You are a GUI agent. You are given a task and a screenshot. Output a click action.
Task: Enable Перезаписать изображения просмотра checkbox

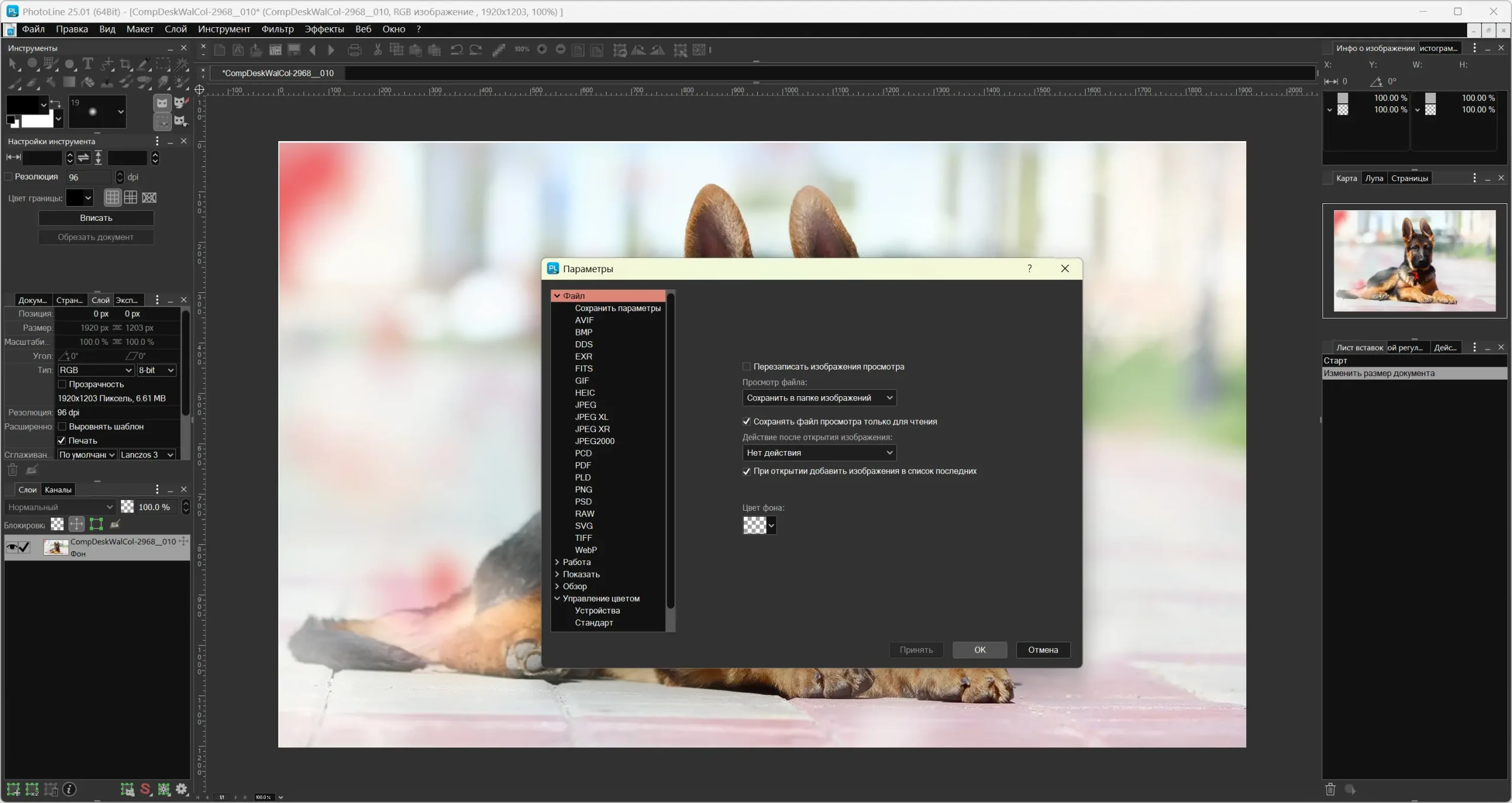pyautogui.click(x=747, y=367)
